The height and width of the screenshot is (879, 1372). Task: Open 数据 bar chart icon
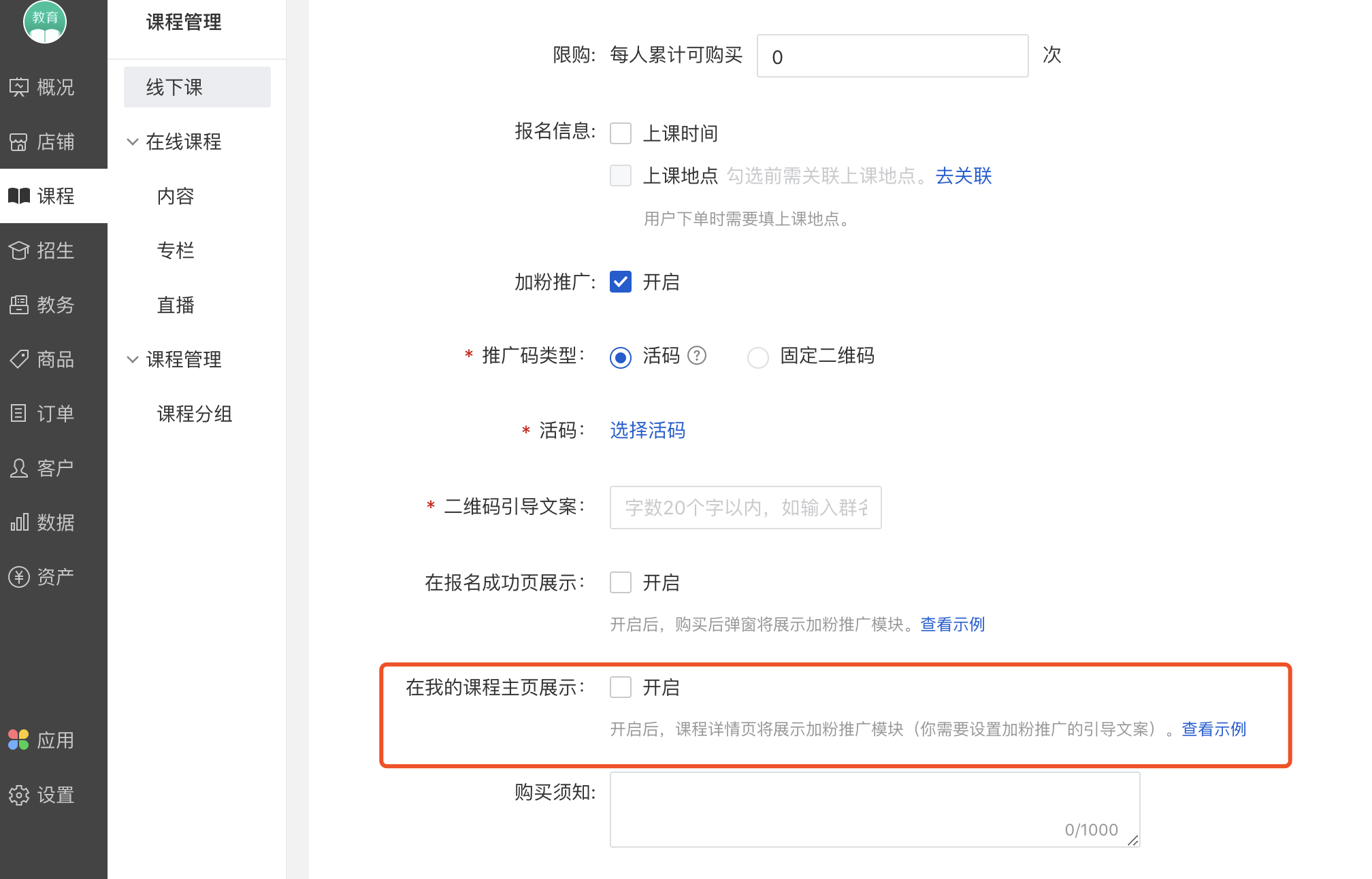tap(19, 523)
